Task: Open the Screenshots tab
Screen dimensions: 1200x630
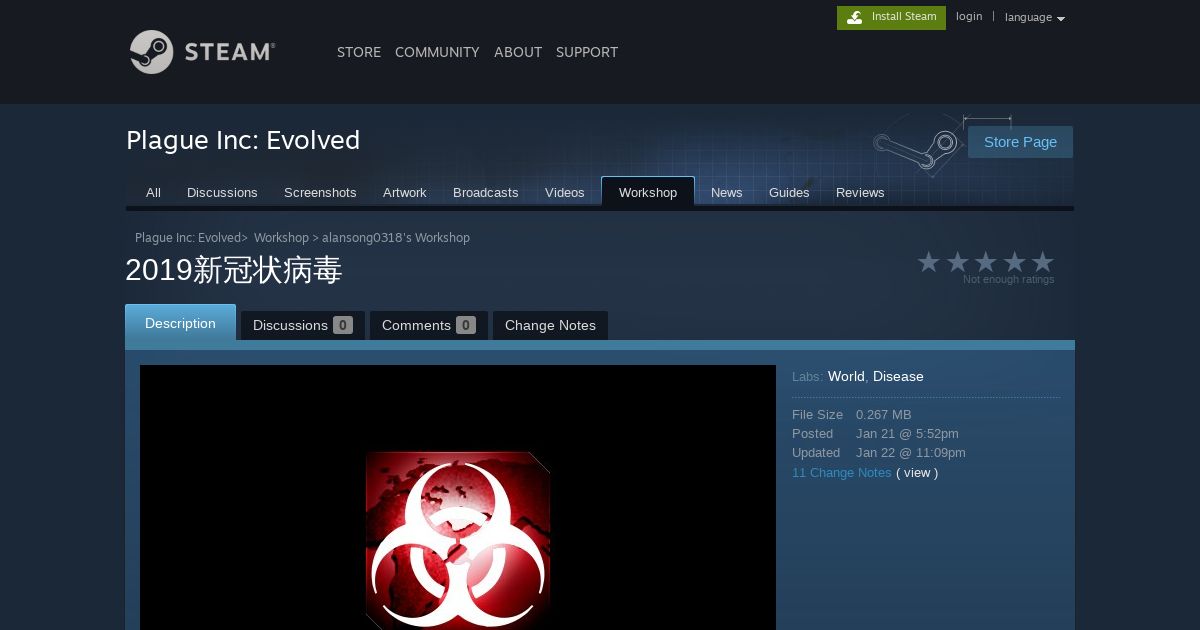Action: (320, 192)
